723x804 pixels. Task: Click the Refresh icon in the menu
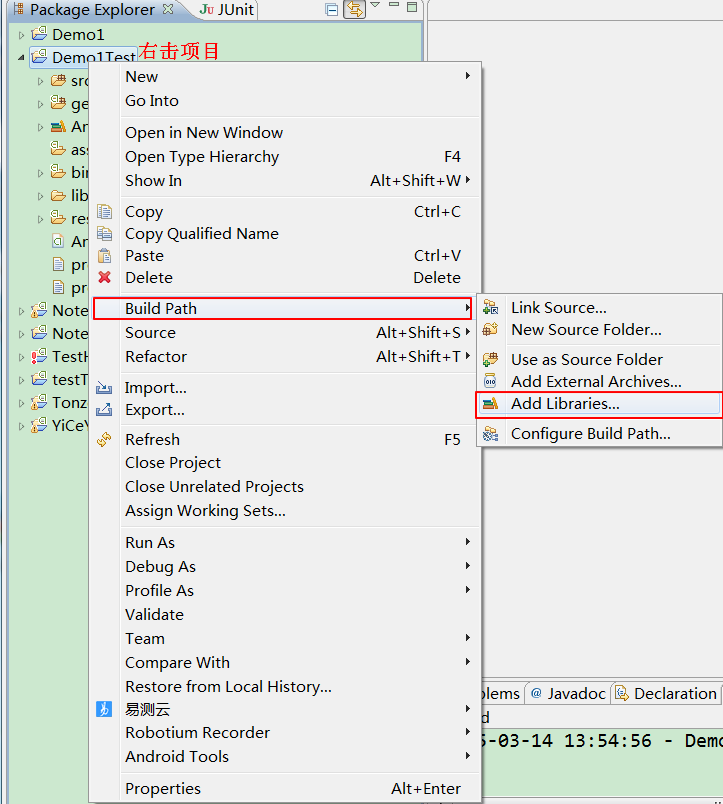(x=105, y=440)
